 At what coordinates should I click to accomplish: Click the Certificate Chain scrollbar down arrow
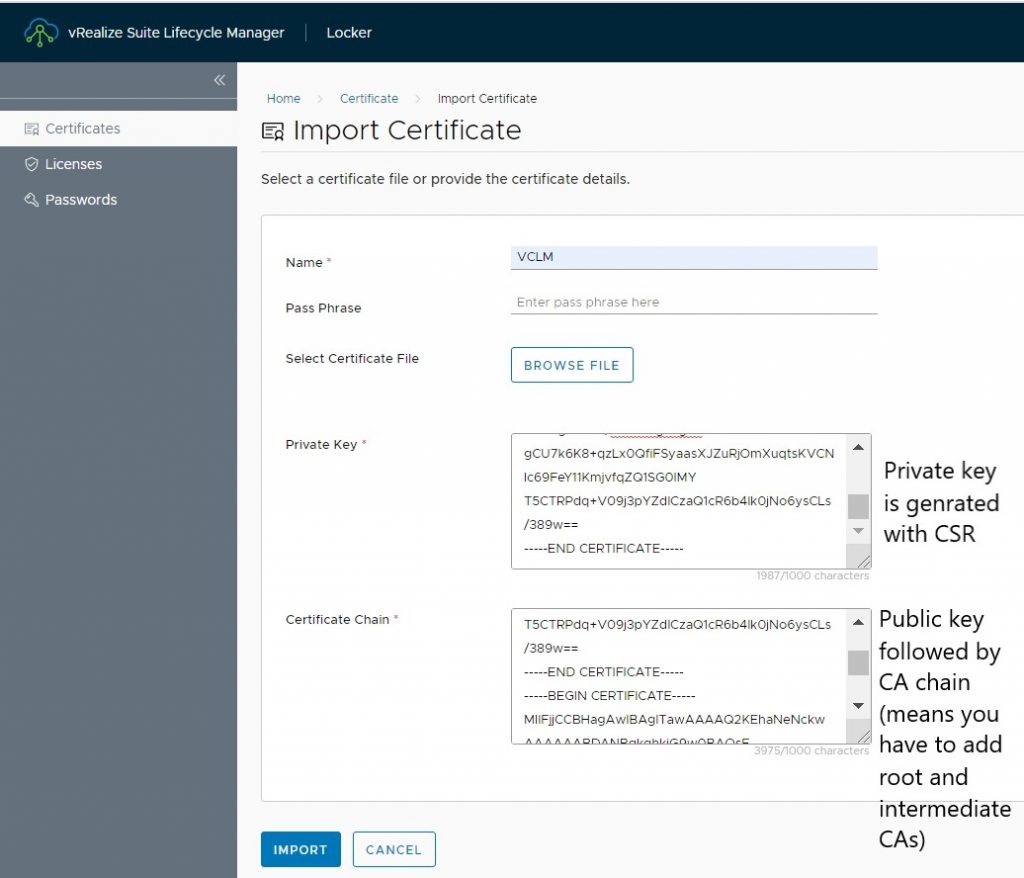tap(858, 706)
